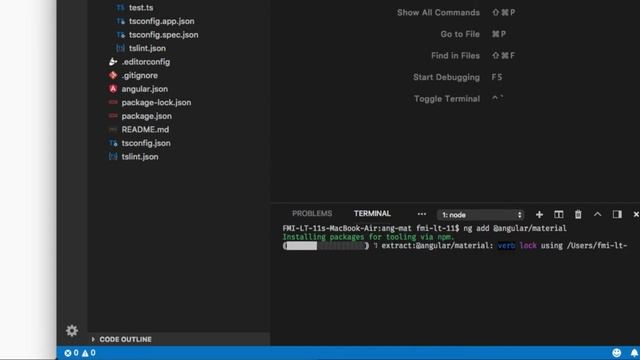
Task: Click the .gitignore git icon
Action: 113,75
